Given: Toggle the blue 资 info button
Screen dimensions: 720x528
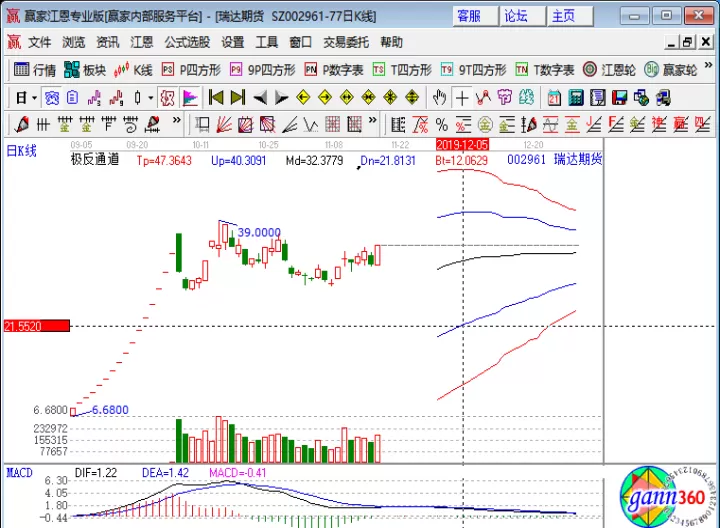Looking at the screenshot, I should point(51,97).
